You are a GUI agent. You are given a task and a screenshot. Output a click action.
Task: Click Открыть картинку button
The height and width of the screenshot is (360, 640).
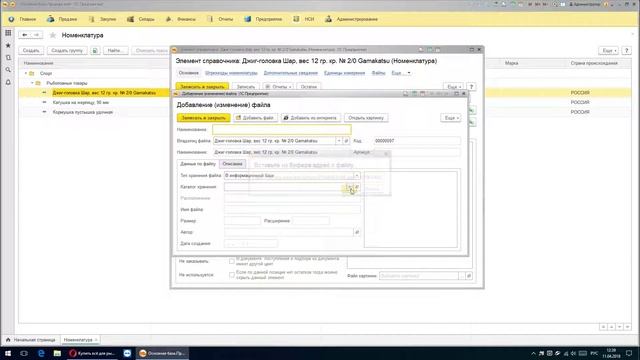point(366,118)
